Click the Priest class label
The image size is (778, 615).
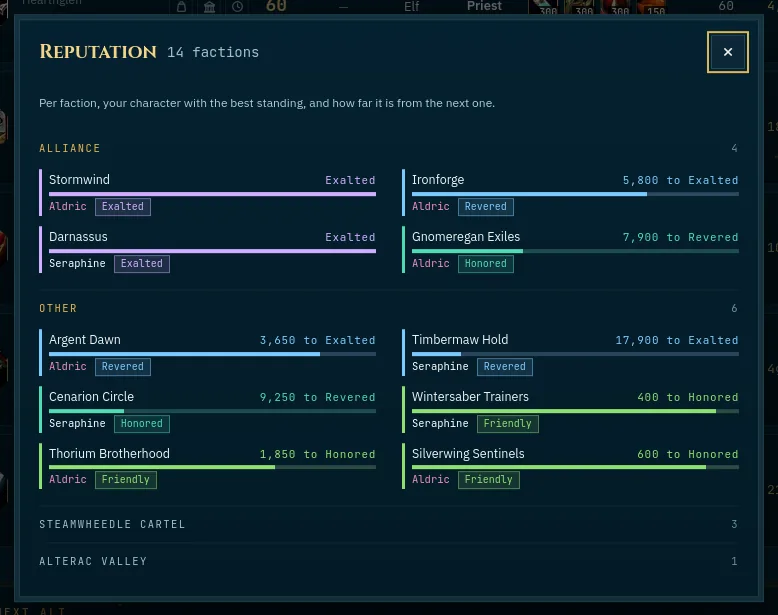(484, 6)
